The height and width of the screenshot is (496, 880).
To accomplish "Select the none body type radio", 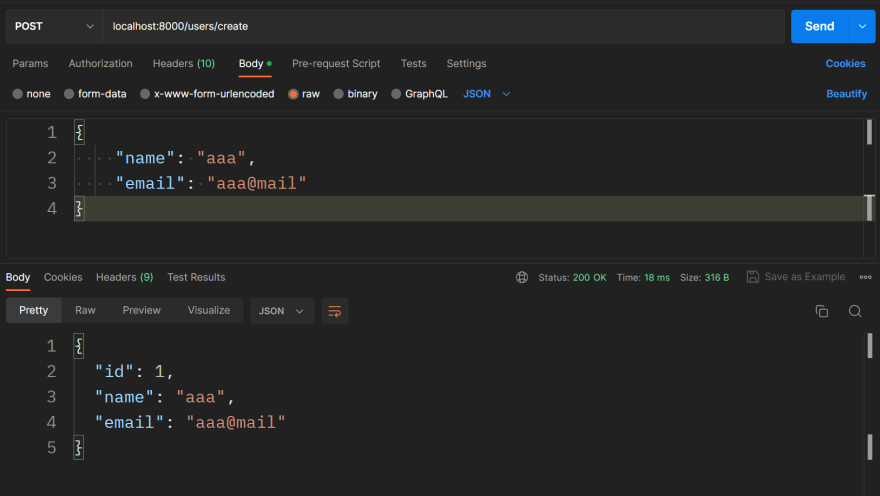I will click(x=17, y=94).
